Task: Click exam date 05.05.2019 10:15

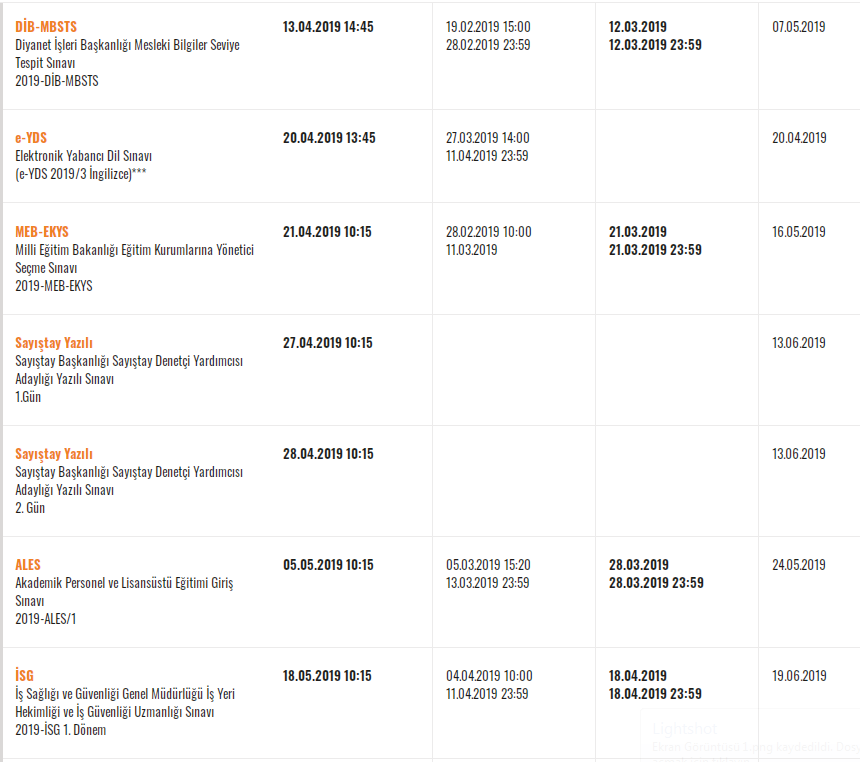Action: pyautogui.click(x=328, y=565)
